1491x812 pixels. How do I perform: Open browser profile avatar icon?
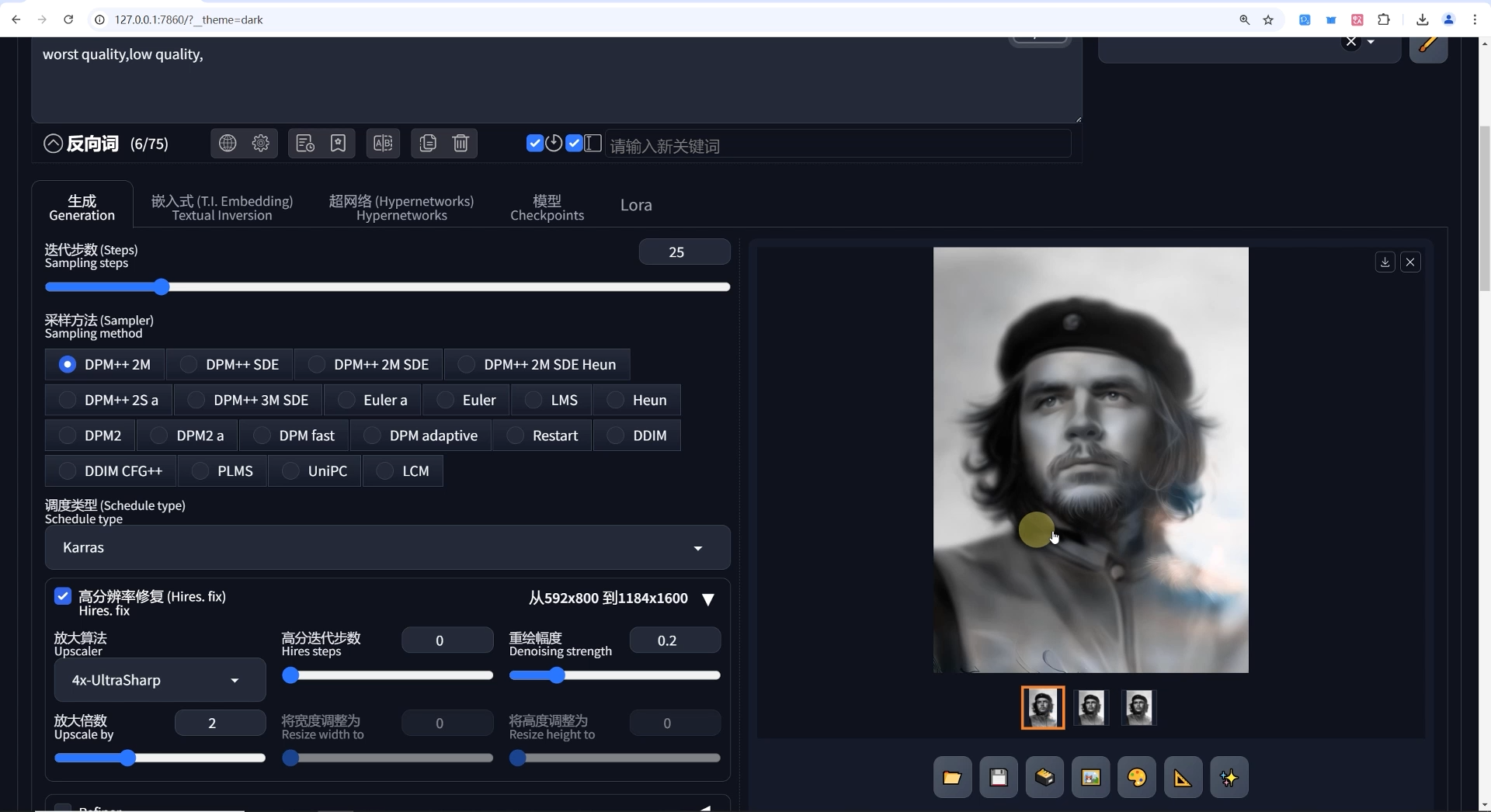pos(1448,19)
